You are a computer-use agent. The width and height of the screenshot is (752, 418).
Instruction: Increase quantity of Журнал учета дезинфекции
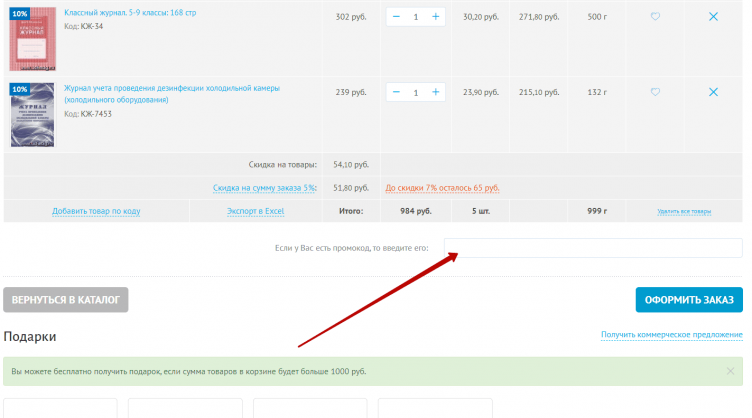[x=436, y=92]
